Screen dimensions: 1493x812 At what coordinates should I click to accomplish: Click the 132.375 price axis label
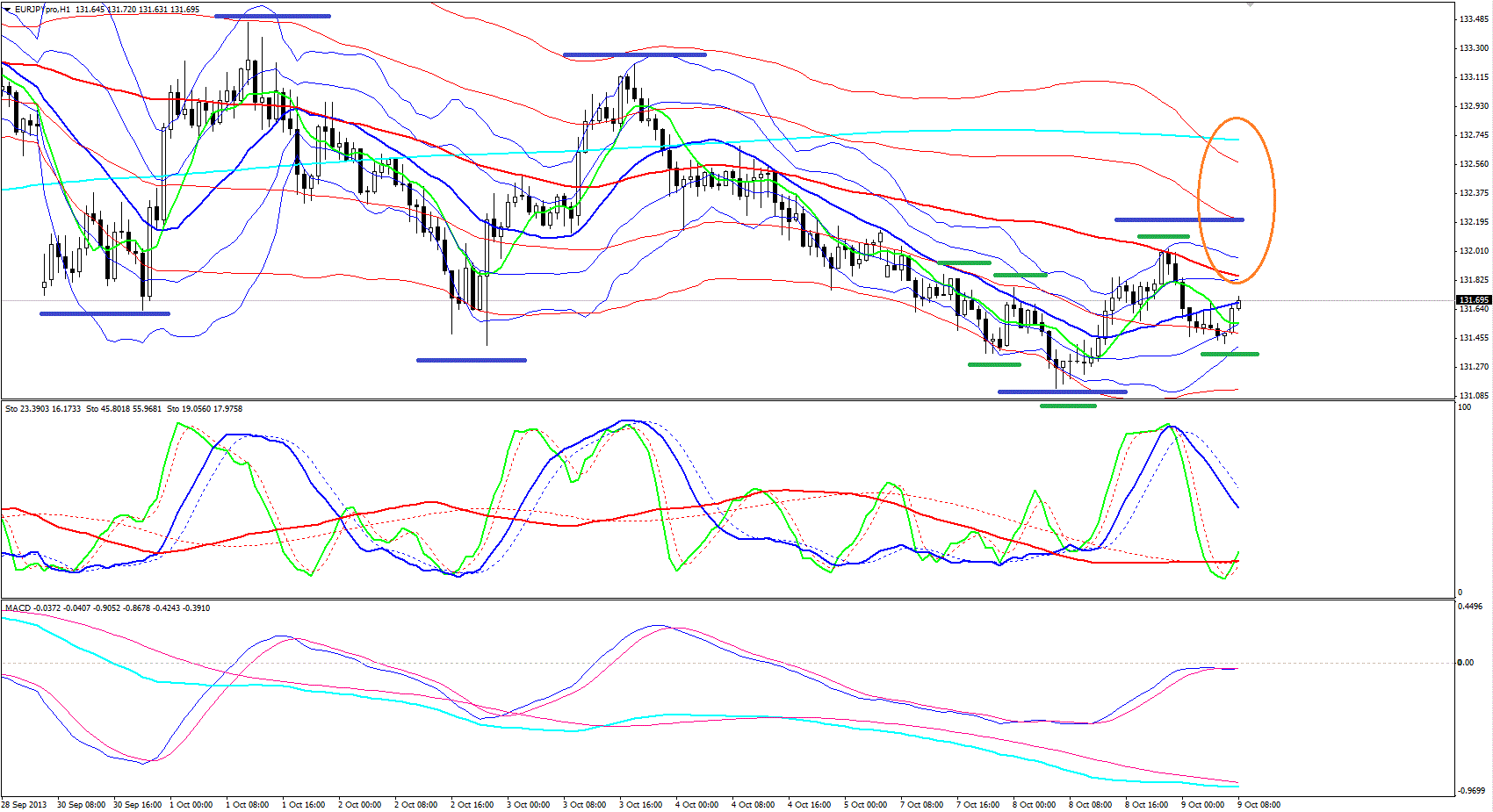[x=1473, y=193]
